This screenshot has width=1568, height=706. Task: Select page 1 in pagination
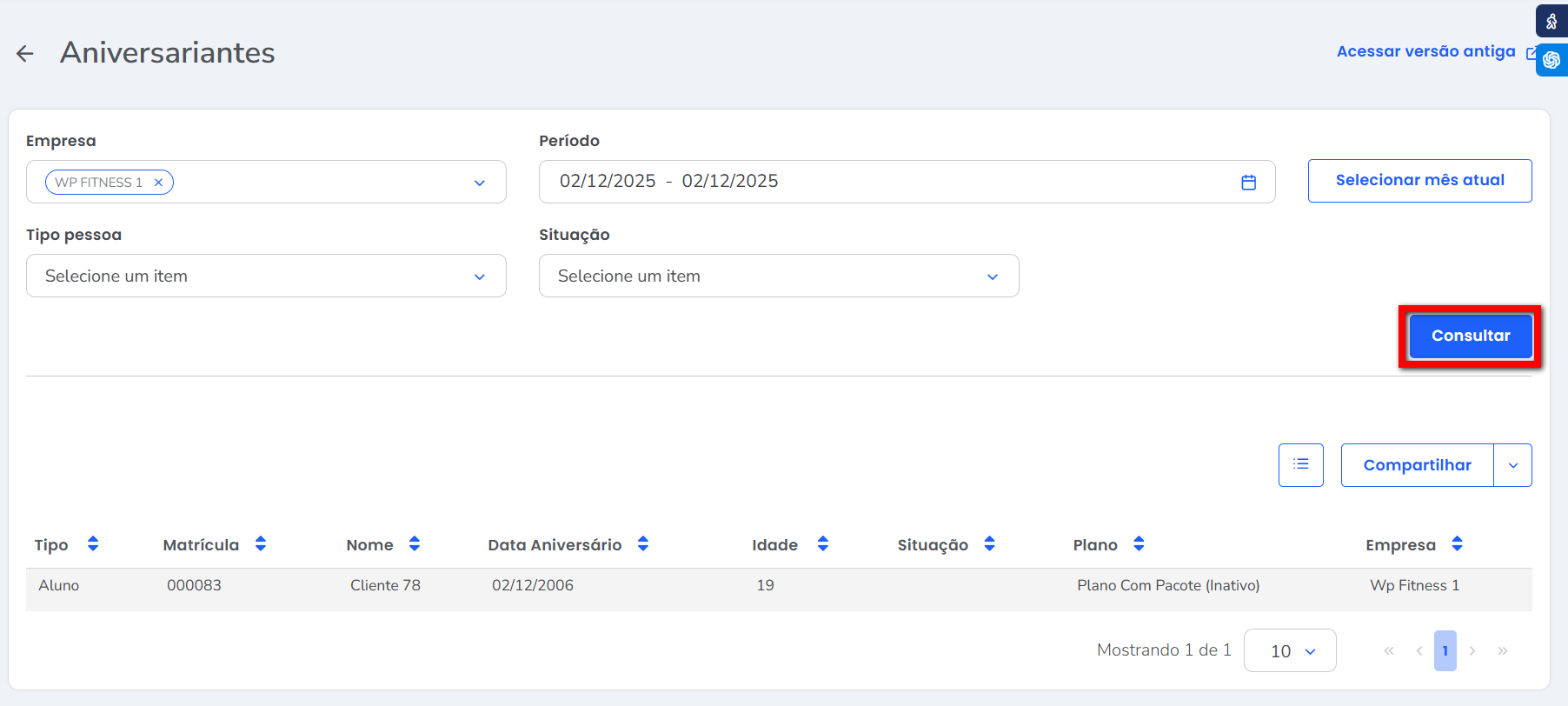(x=1445, y=651)
